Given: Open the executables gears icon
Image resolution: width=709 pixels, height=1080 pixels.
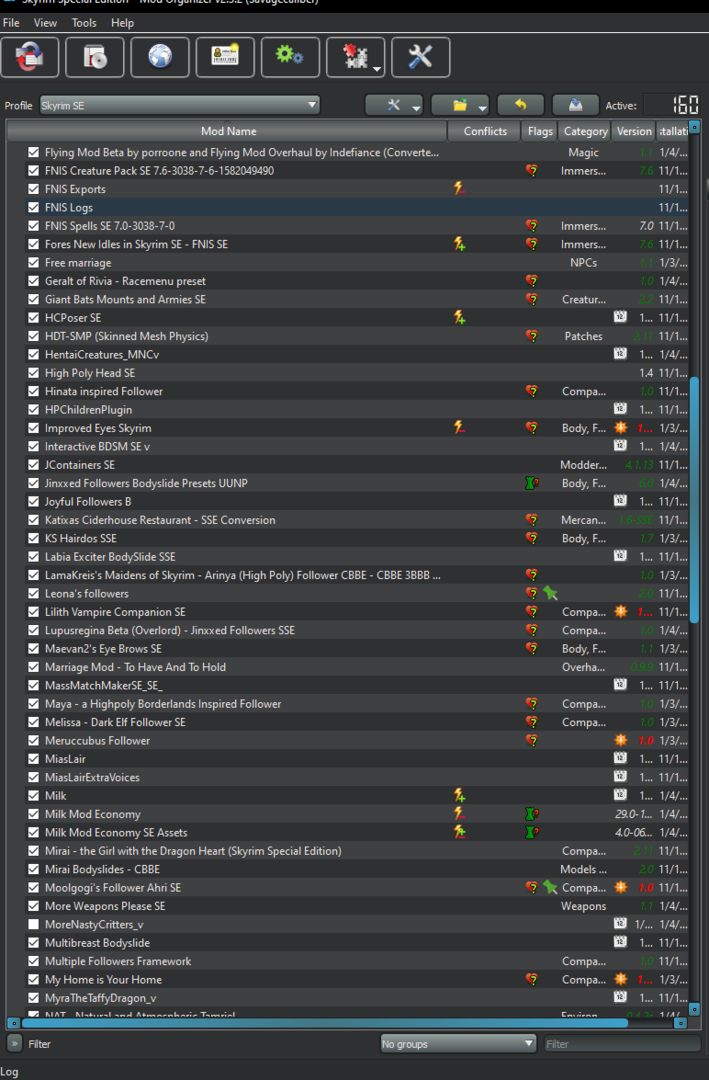Looking at the screenshot, I should point(290,57).
